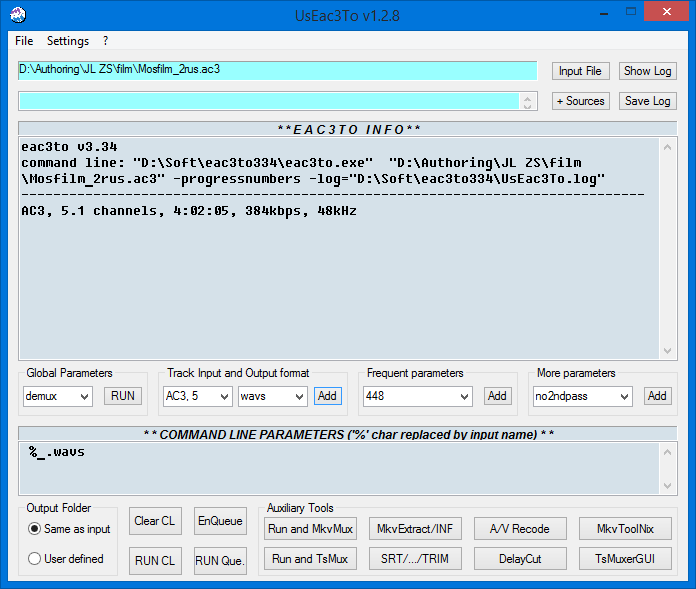This screenshot has width=696, height=589.
Task: Open the ? help menu
Action: point(105,41)
